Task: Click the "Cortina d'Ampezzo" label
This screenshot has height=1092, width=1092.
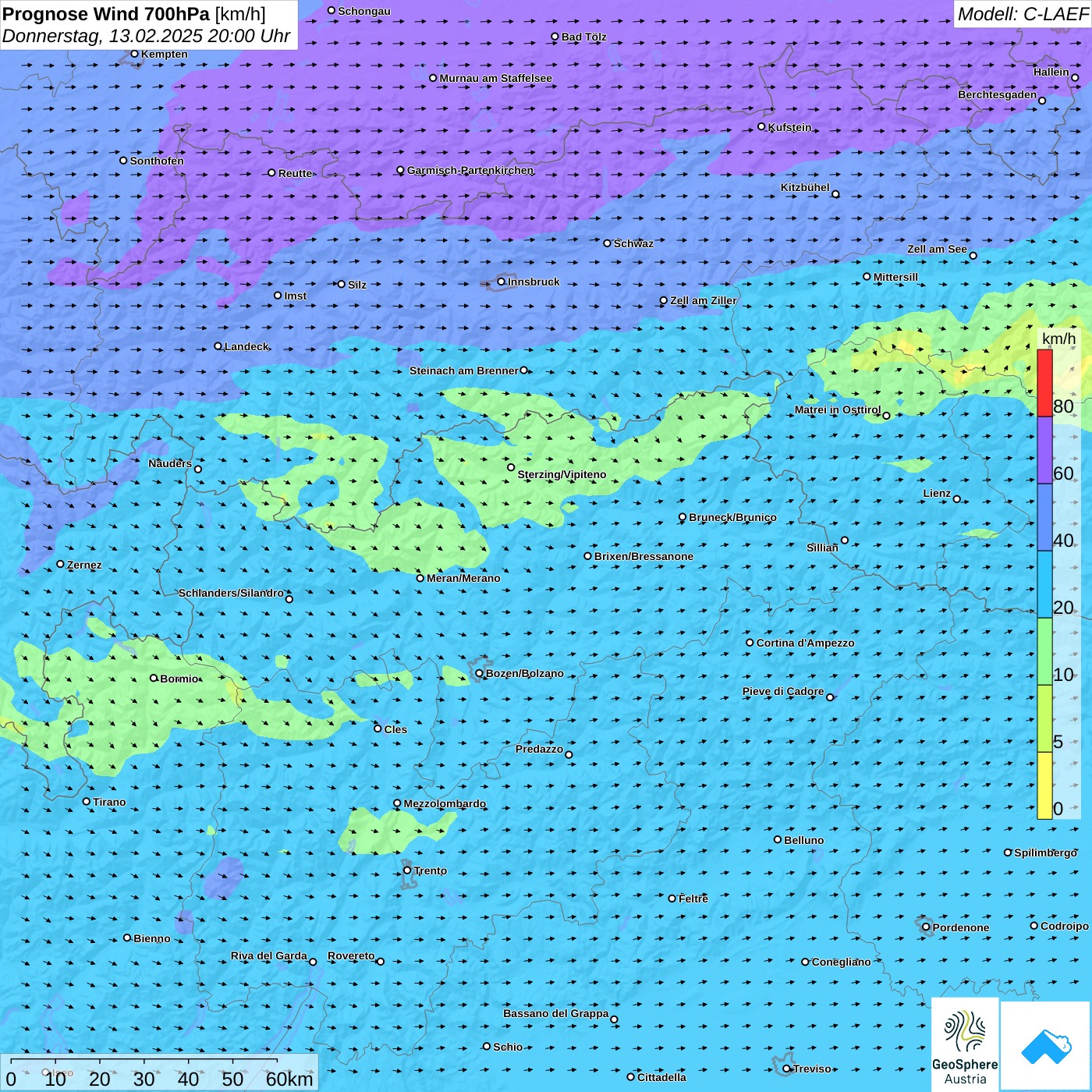Action: [805, 643]
